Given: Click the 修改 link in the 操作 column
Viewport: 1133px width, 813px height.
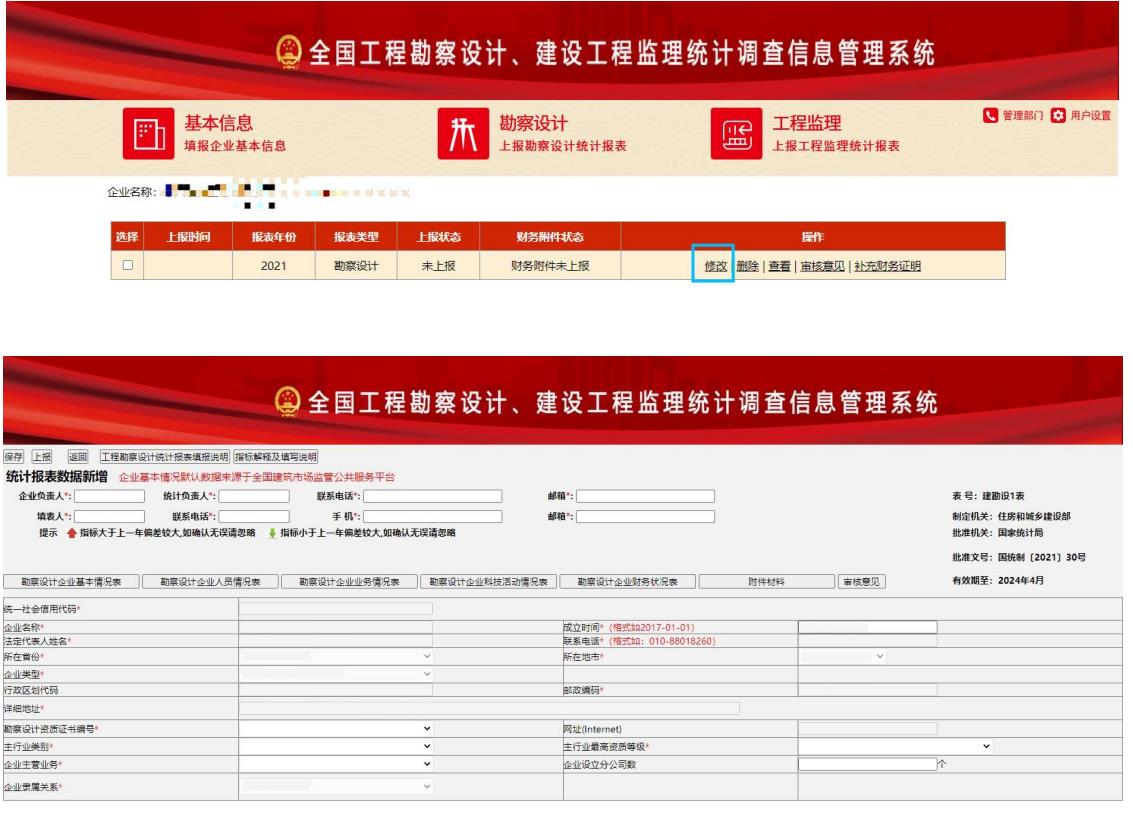Looking at the screenshot, I should 715,266.
